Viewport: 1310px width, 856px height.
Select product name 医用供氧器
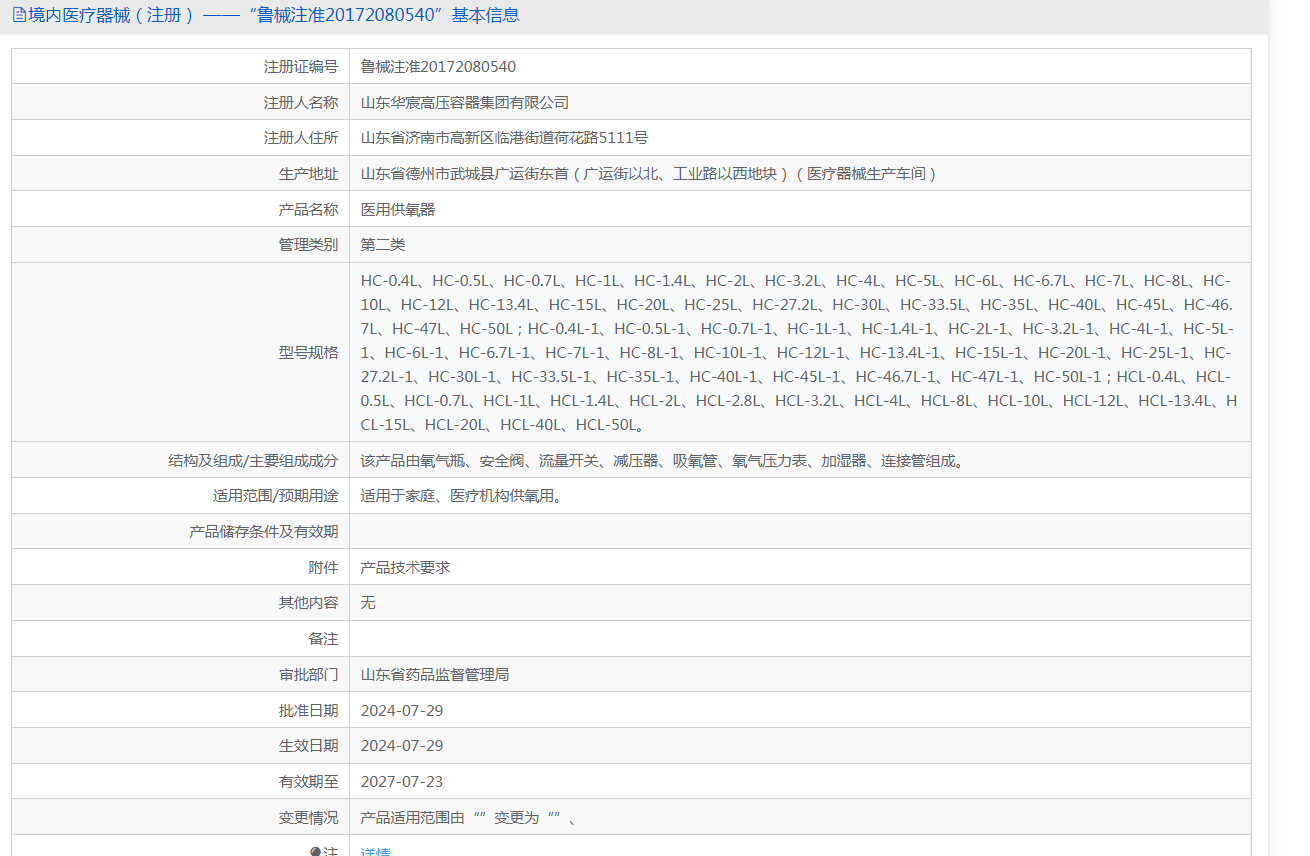point(398,210)
